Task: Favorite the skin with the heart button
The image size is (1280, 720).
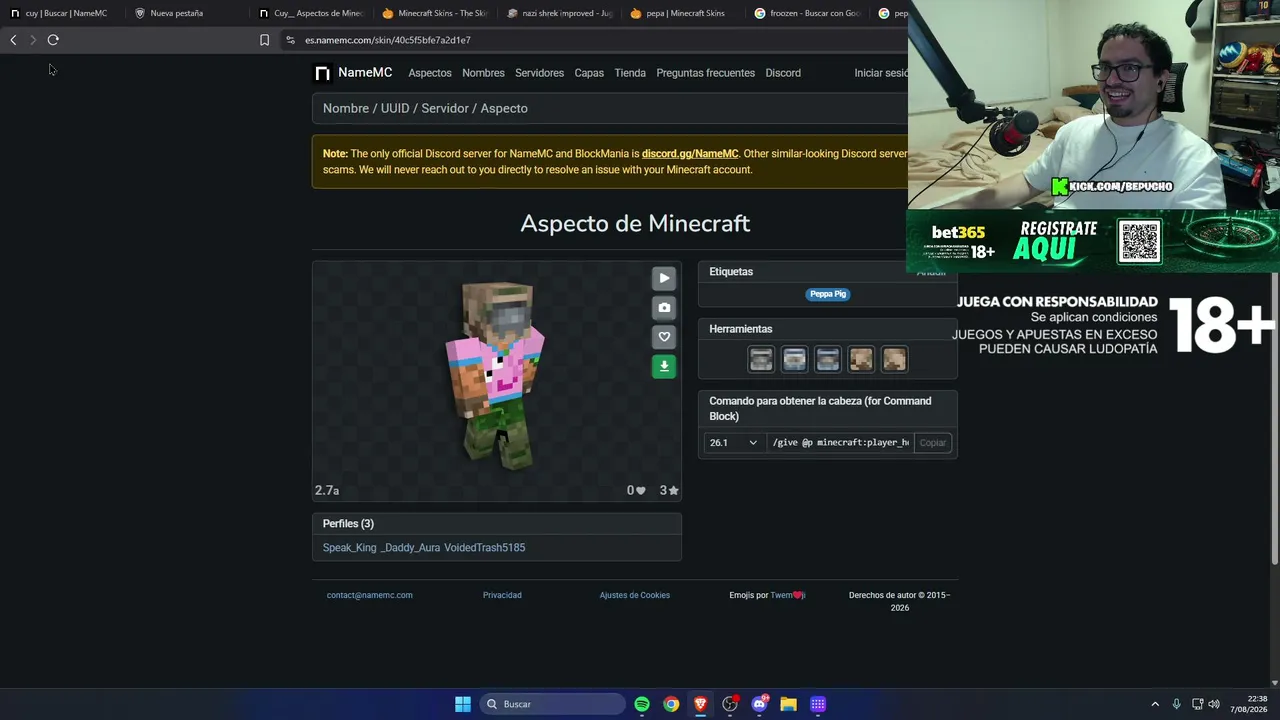Action: pyautogui.click(x=664, y=337)
